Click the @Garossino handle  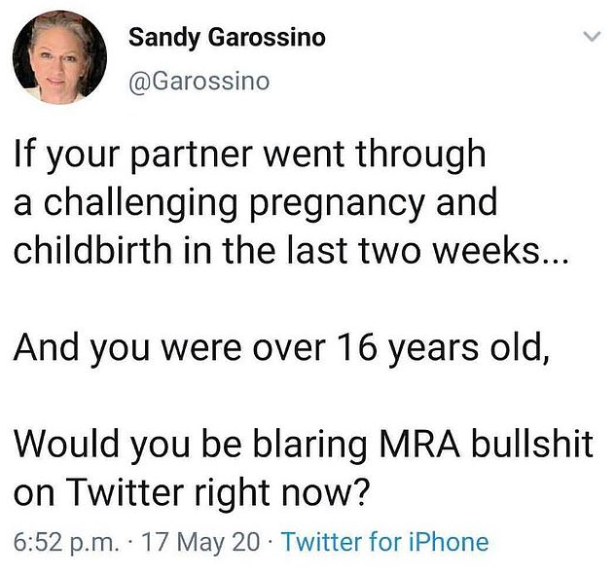pos(198,82)
